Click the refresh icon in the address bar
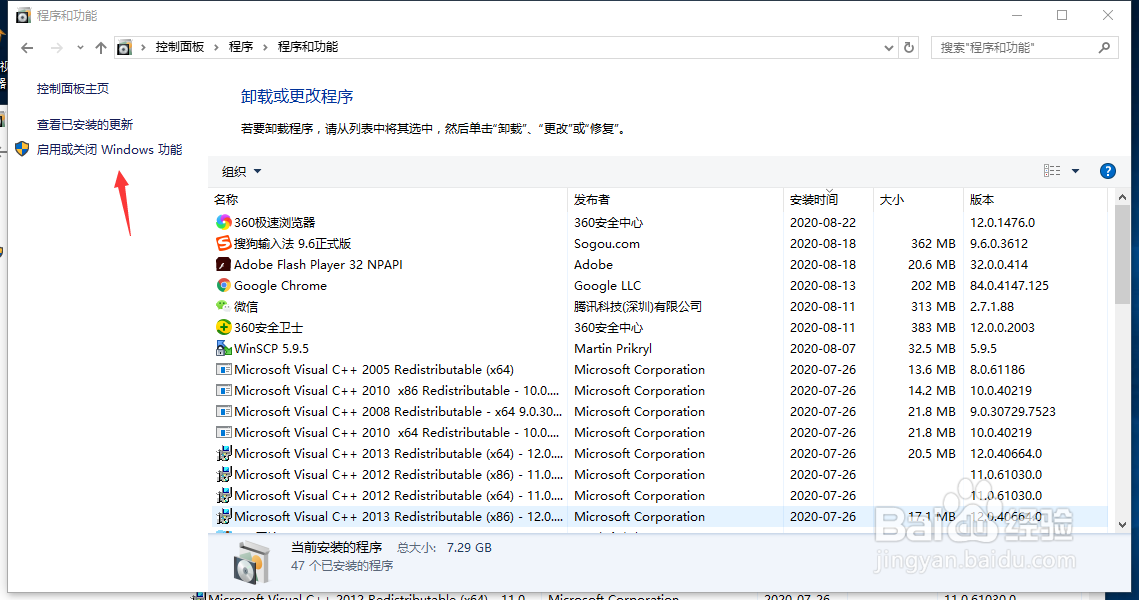The width and height of the screenshot is (1139, 600). (x=907, y=47)
